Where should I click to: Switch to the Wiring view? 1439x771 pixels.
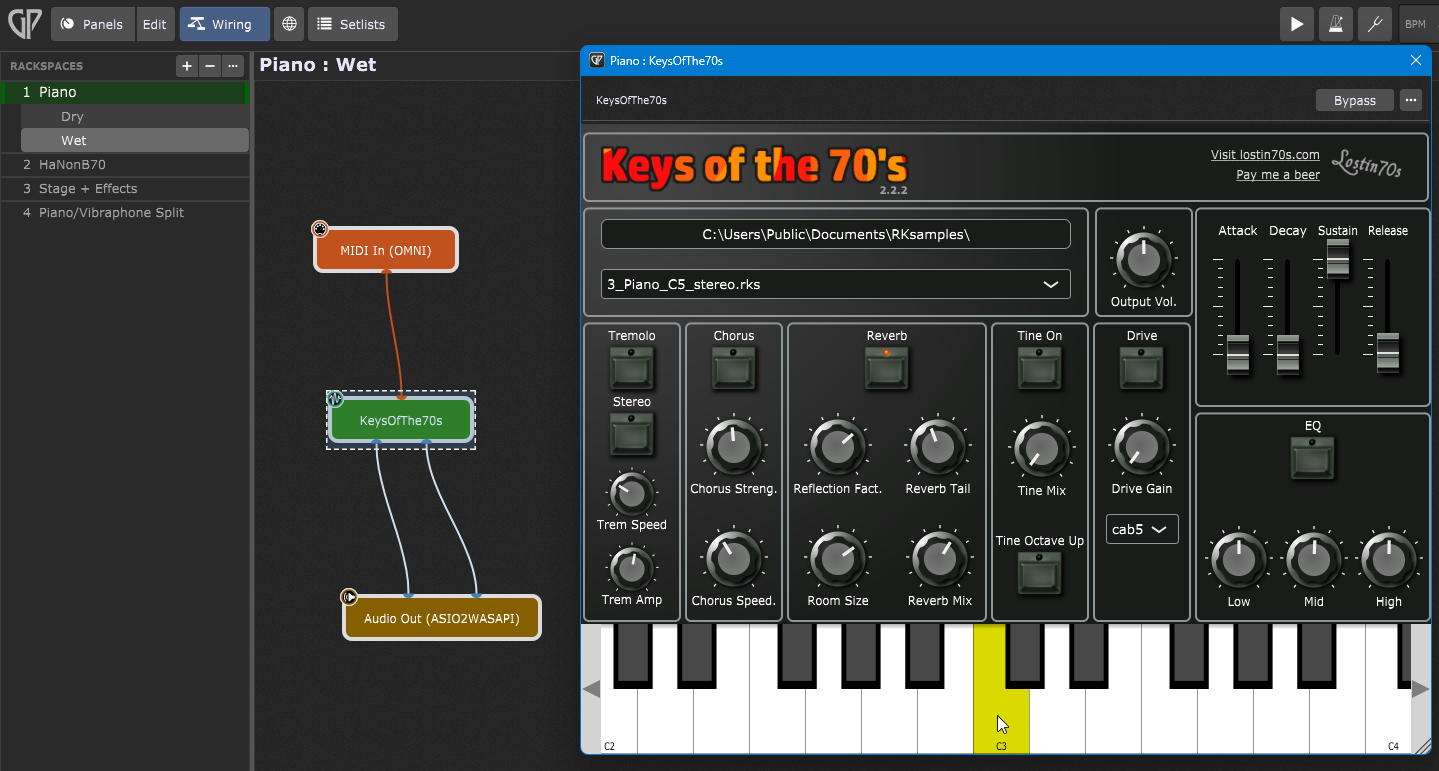pyautogui.click(x=225, y=24)
